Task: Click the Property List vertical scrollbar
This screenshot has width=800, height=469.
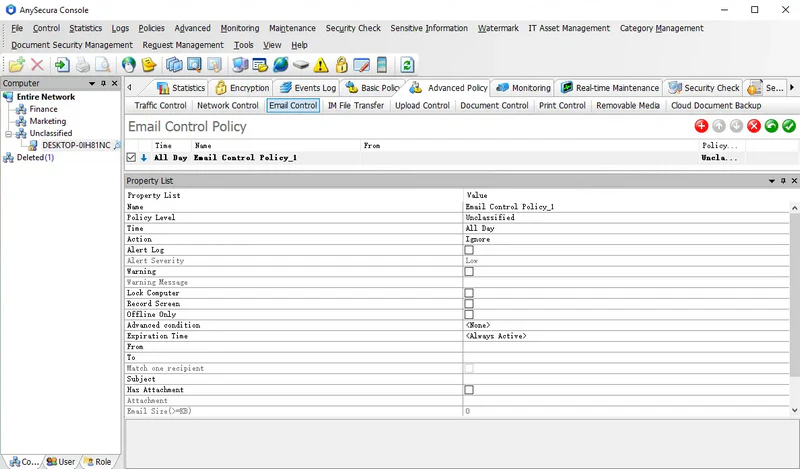Action: 794,296
